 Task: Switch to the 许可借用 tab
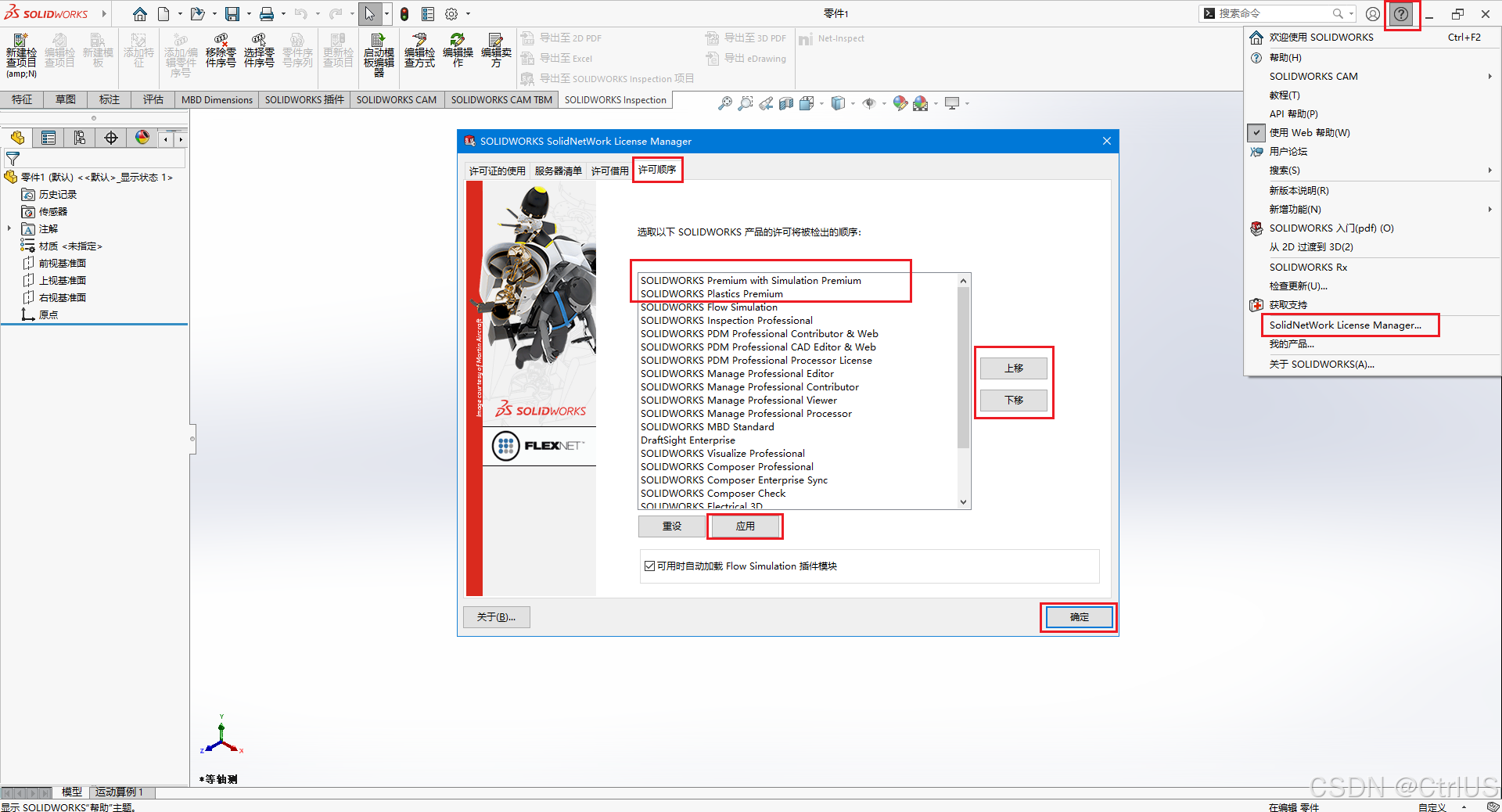(609, 171)
